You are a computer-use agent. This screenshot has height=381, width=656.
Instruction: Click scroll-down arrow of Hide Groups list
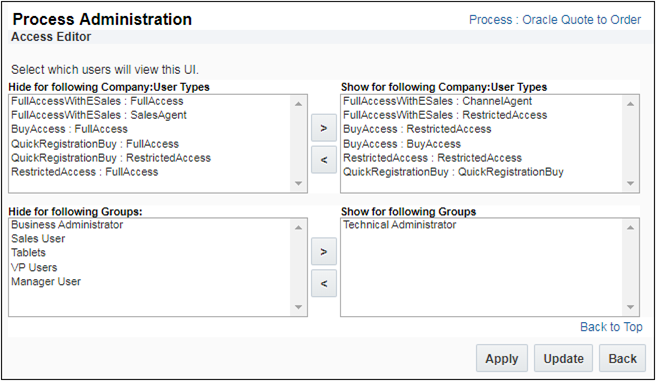pyautogui.click(x=298, y=307)
